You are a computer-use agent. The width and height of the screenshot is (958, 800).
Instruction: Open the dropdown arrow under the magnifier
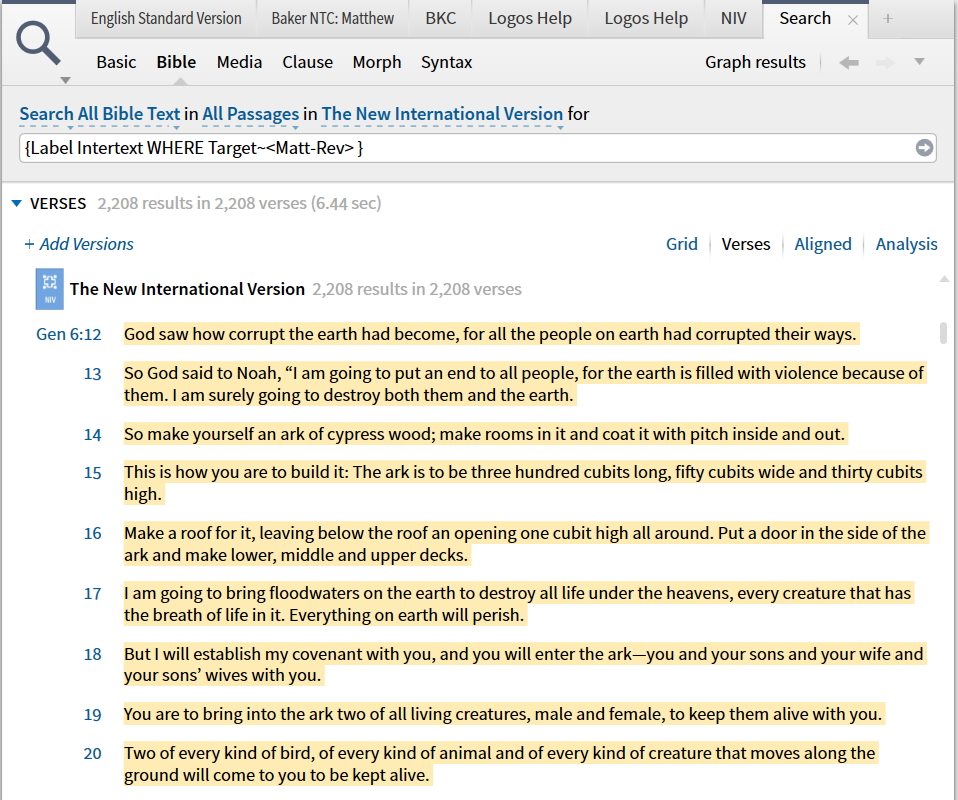[65, 81]
